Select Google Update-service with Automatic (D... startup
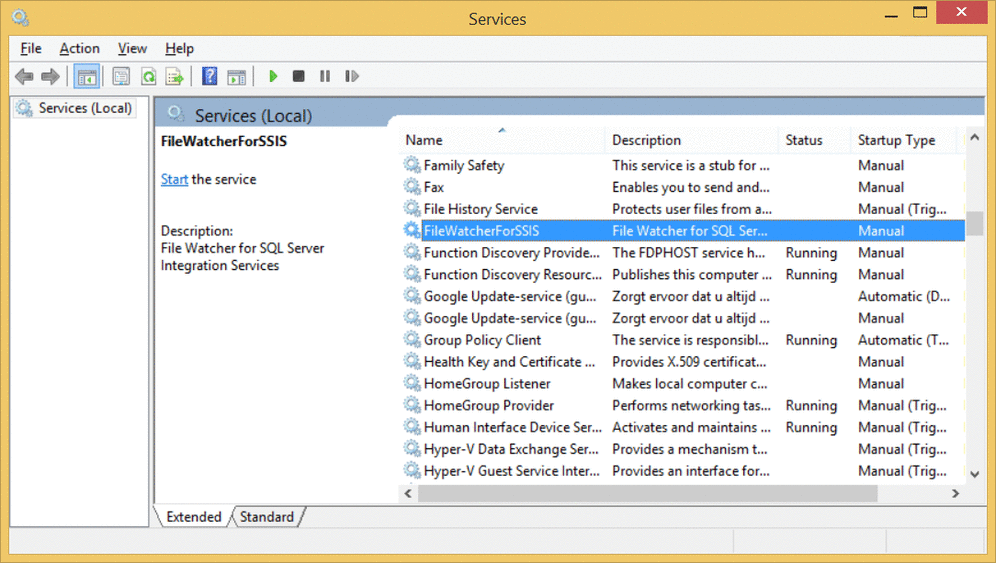997x563 pixels. [x=683, y=296]
